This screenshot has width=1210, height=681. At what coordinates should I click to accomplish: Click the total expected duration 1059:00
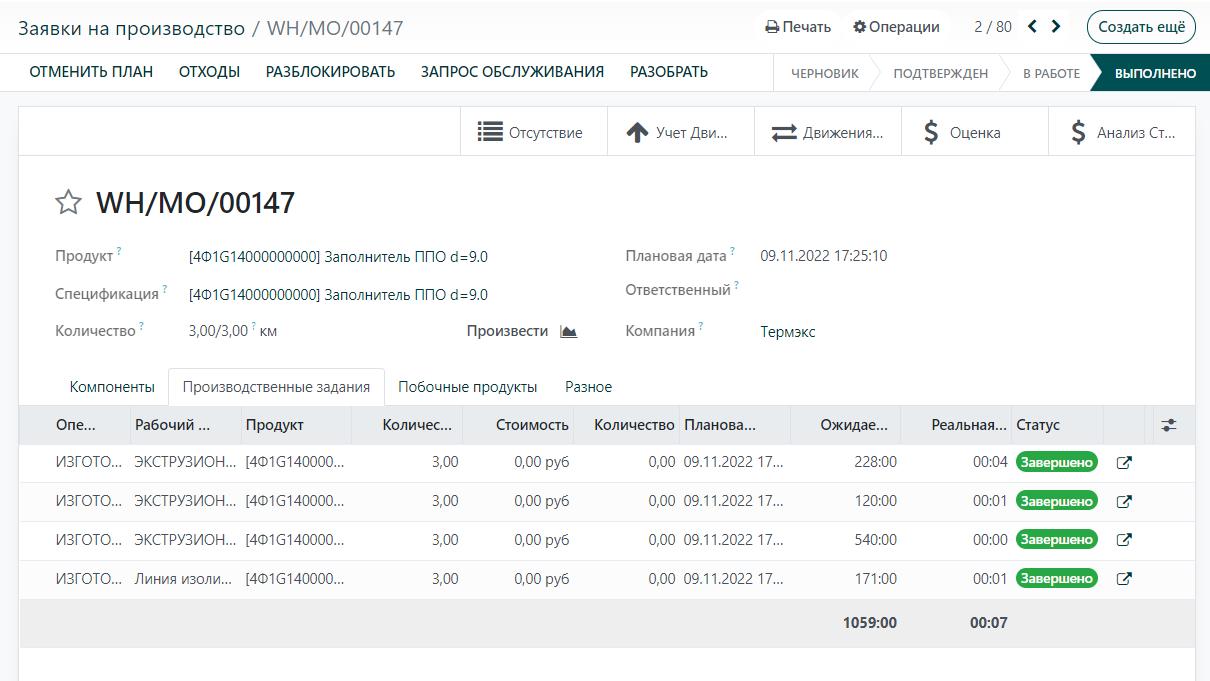[x=869, y=623]
